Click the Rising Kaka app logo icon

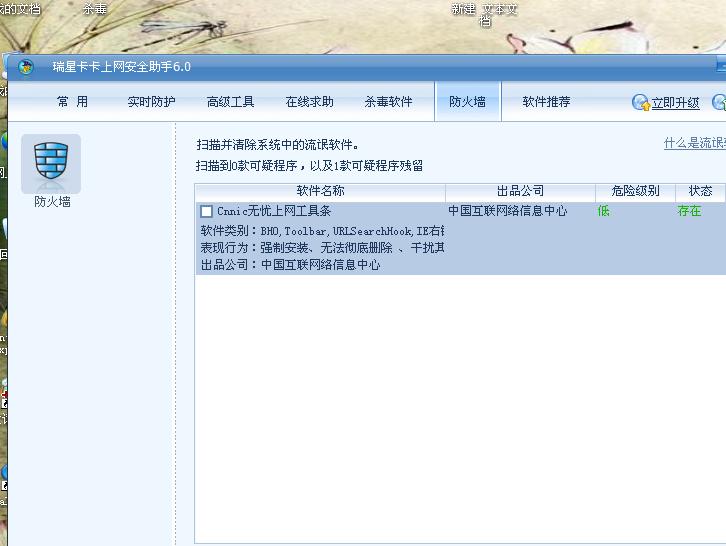click(x=26, y=67)
